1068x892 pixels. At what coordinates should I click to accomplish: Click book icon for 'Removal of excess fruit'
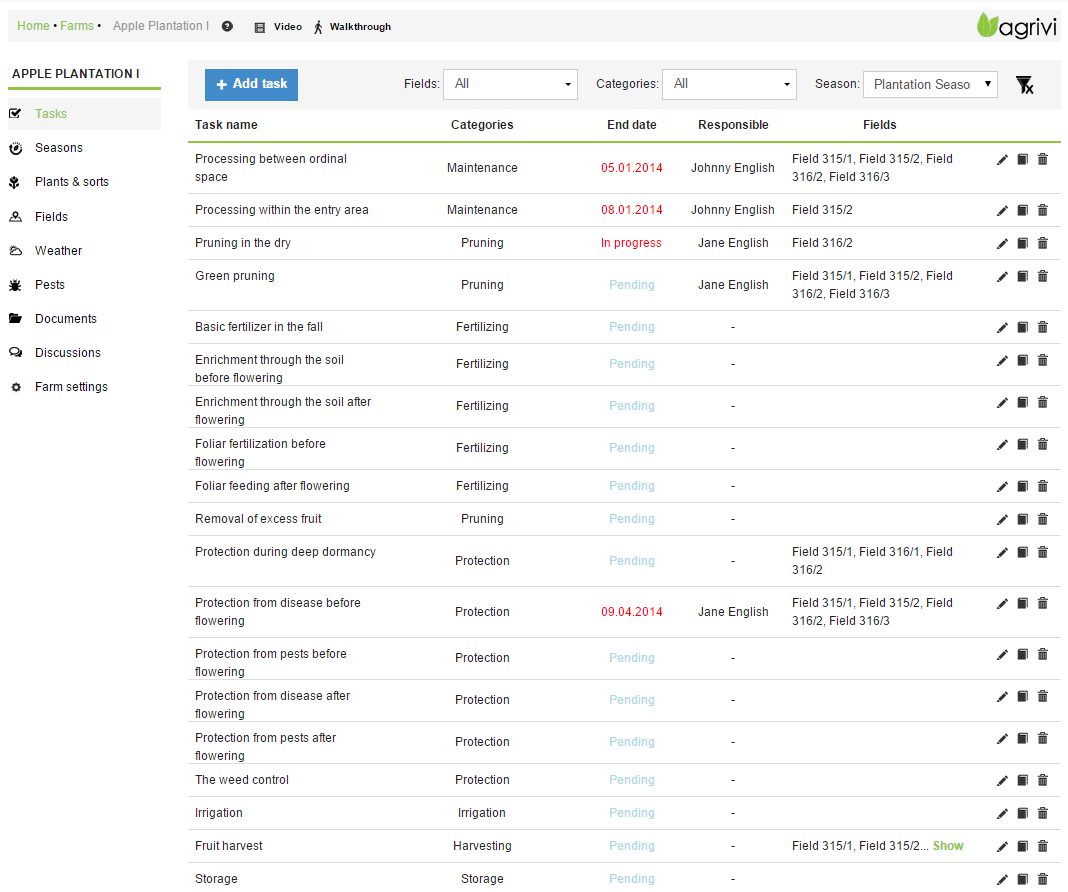pyautogui.click(x=1022, y=519)
